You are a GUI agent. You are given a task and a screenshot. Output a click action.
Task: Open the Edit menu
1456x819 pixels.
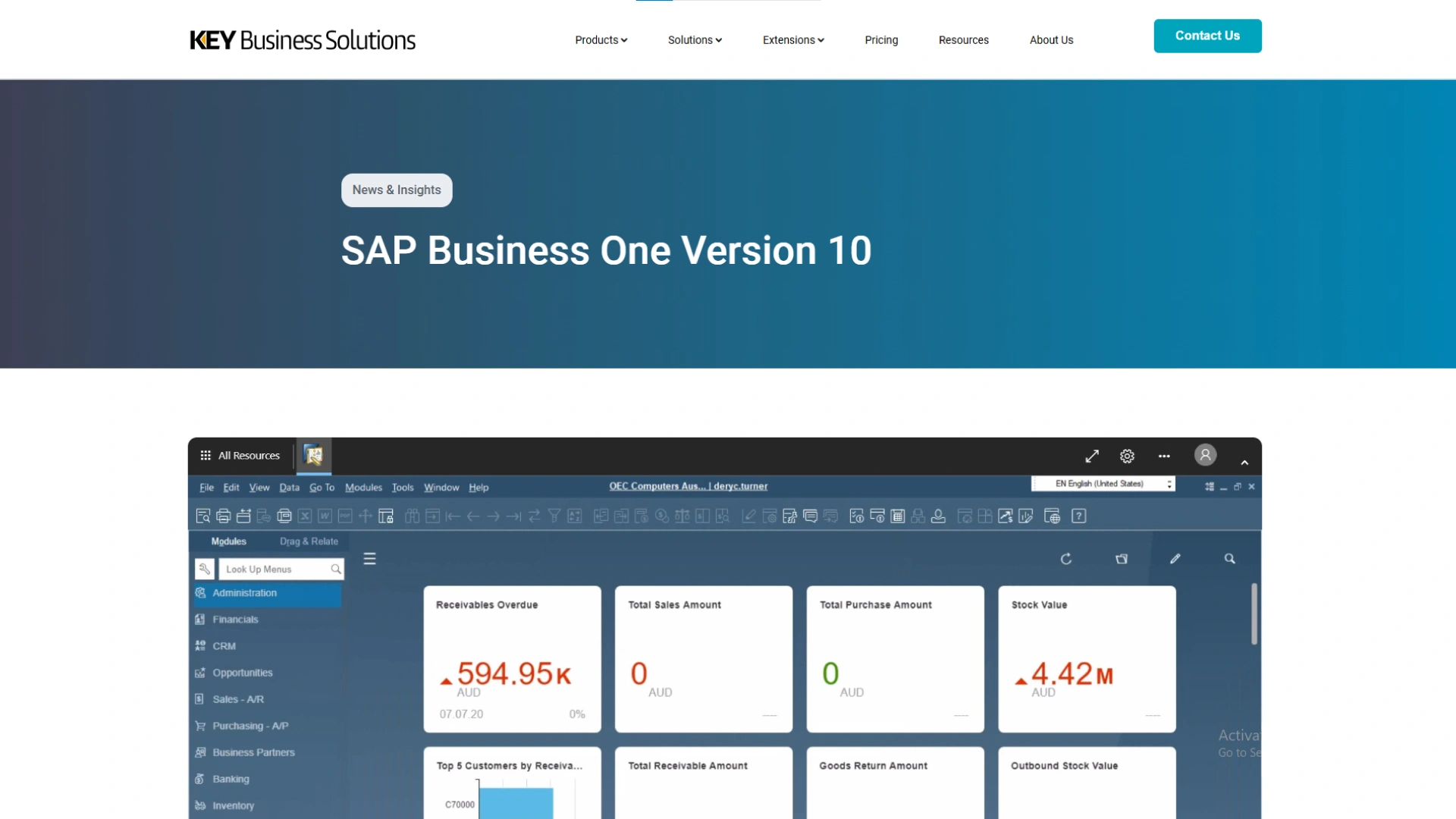point(231,488)
